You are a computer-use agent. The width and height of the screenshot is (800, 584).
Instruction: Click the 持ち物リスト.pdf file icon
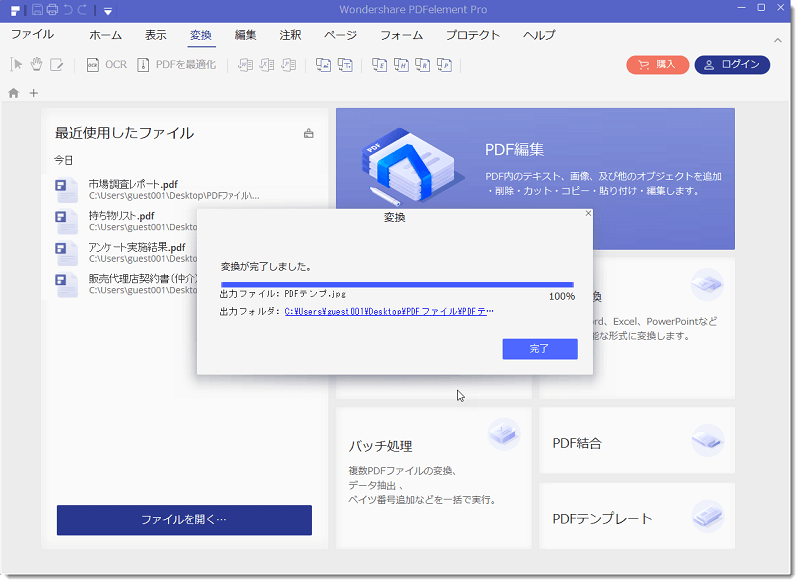coord(66,221)
